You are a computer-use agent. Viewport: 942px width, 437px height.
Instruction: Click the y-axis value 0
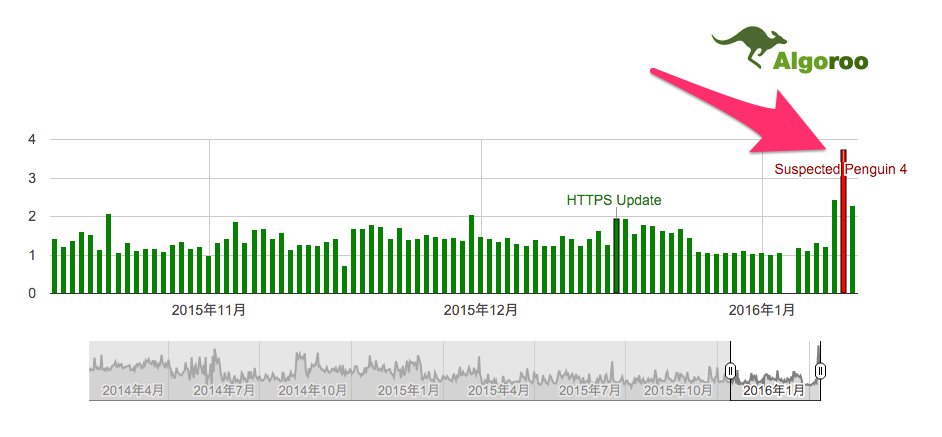coord(32,294)
